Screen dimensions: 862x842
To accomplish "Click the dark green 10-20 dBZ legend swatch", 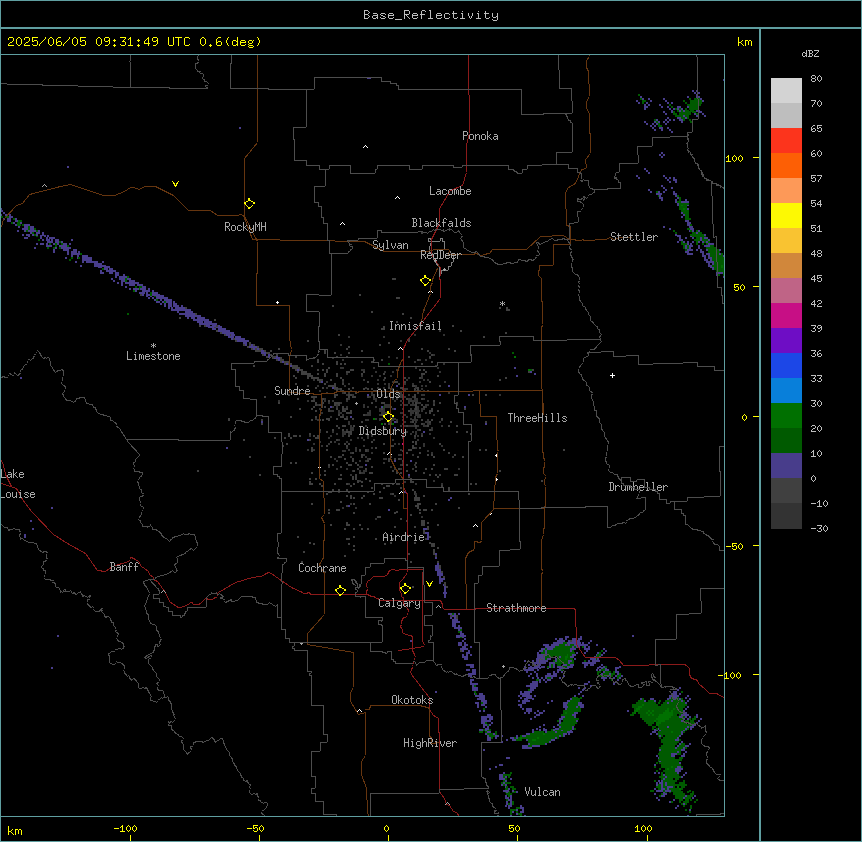I will [786, 441].
